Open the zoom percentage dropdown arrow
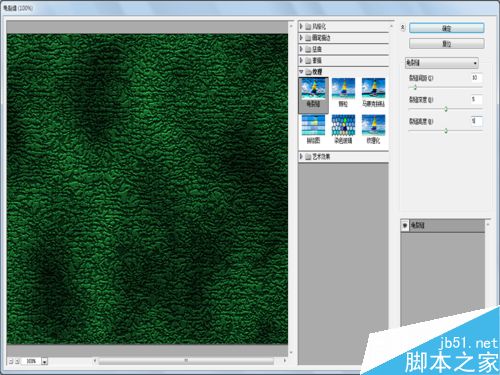500x375 pixels. [44, 361]
